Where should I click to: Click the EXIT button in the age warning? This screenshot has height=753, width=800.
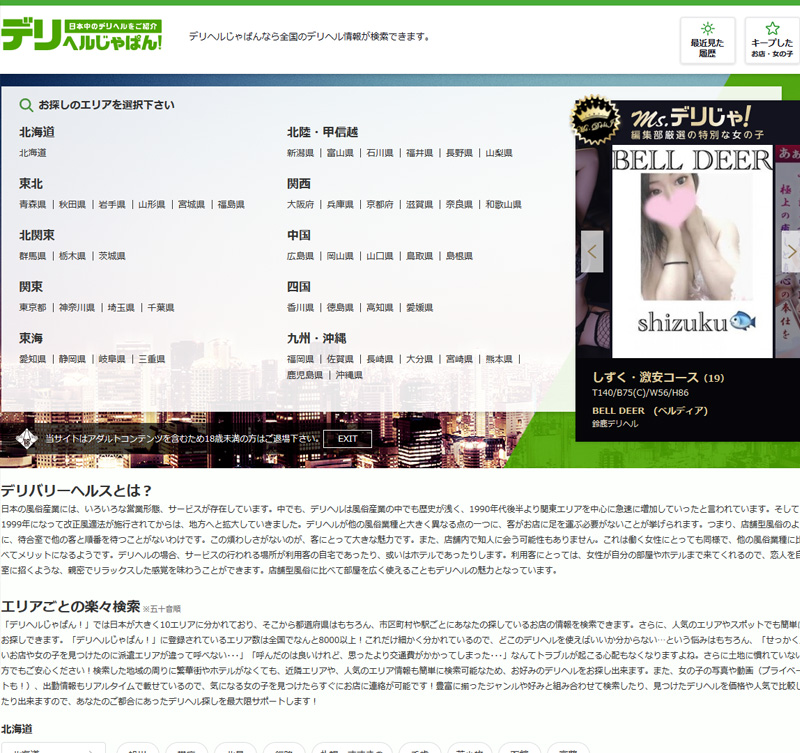pyautogui.click(x=347, y=439)
